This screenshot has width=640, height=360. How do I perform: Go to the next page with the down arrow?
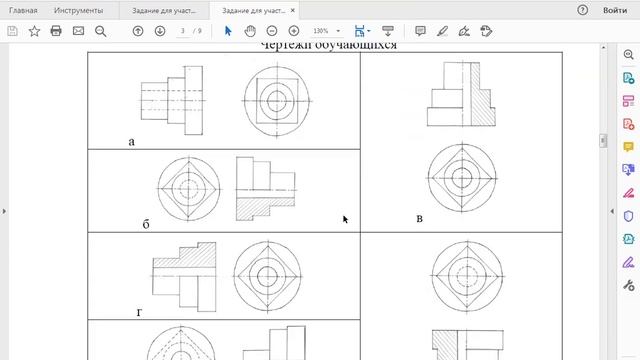tap(160, 31)
